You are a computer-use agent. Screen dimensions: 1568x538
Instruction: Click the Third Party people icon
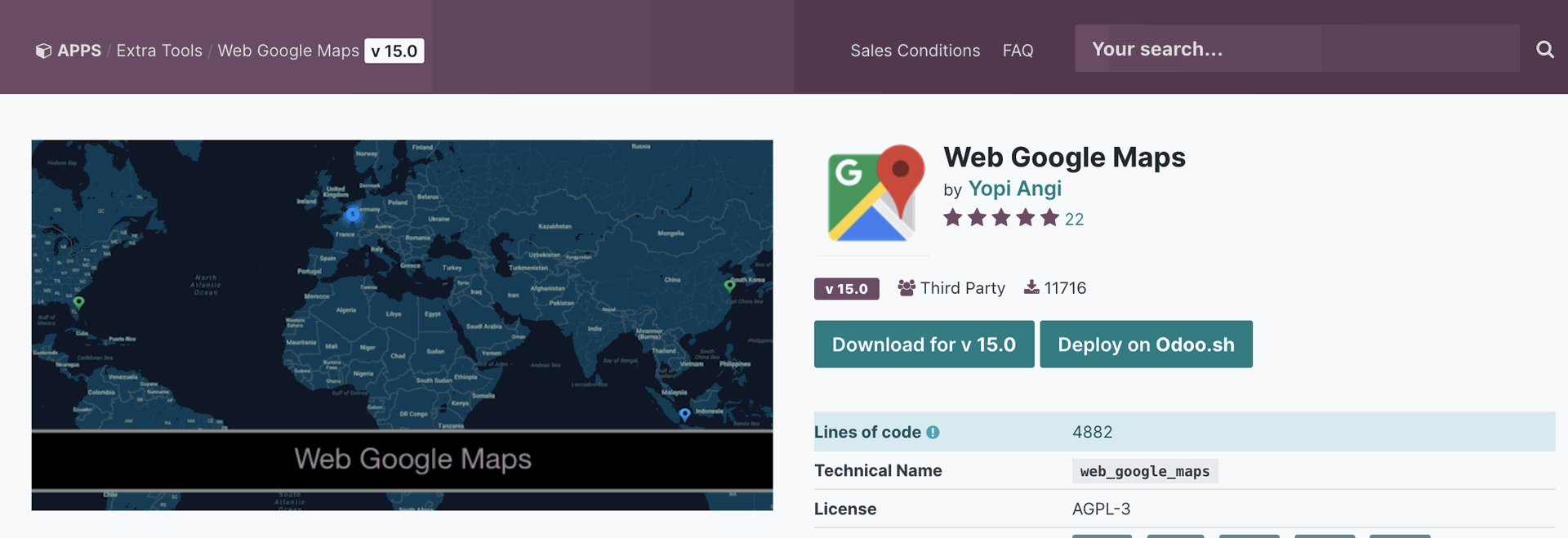coord(906,287)
